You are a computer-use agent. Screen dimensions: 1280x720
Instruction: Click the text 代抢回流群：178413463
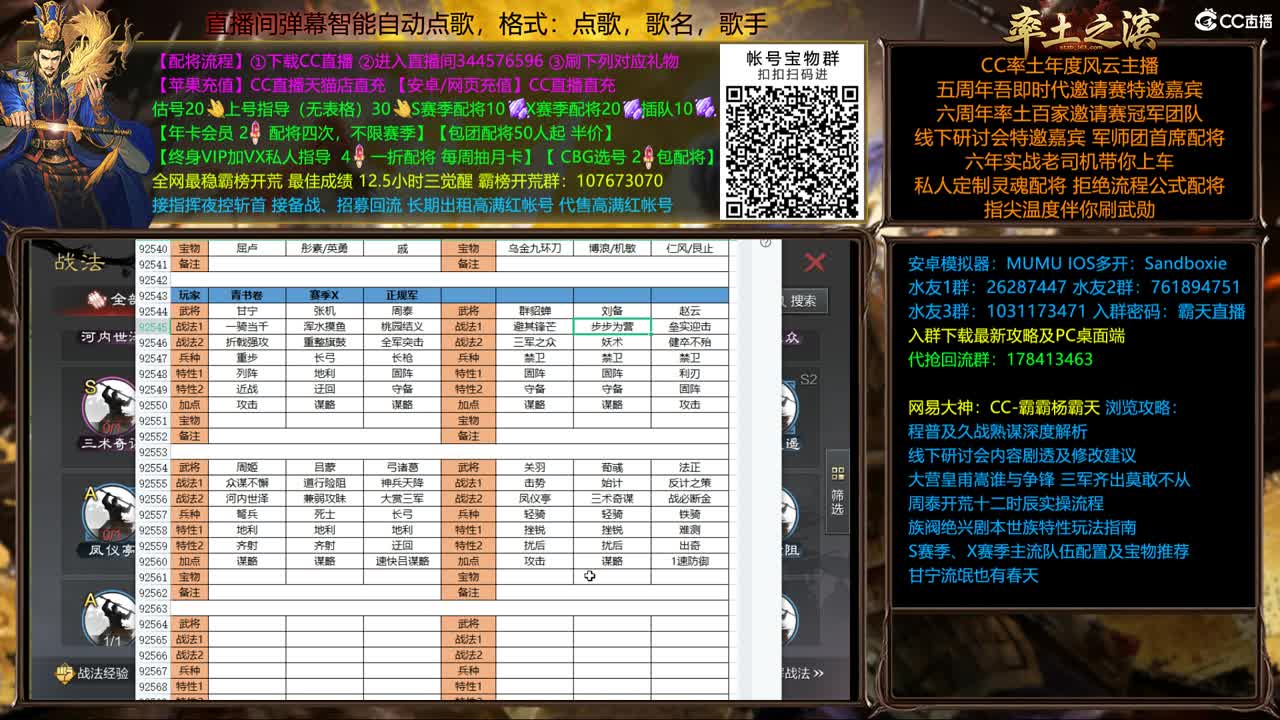point(1000,359)
